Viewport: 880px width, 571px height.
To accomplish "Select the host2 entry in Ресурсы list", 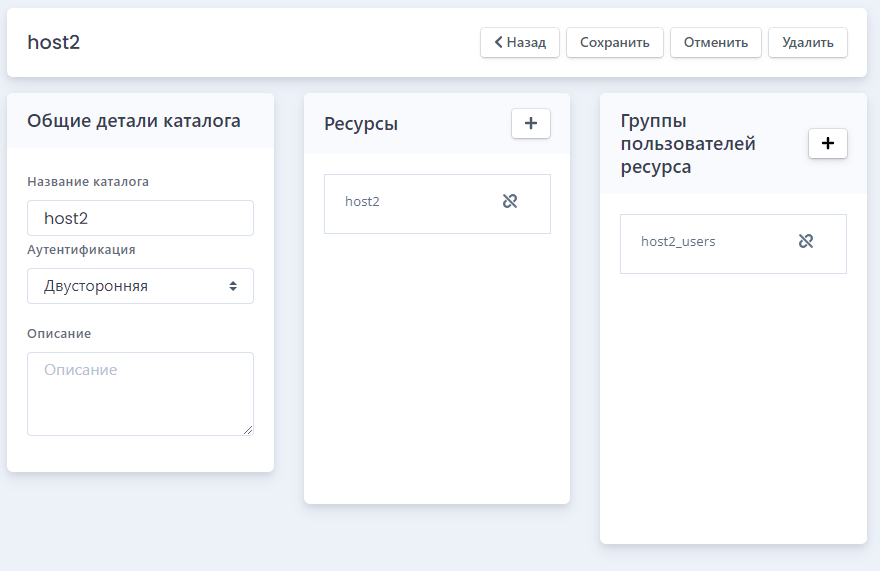I will (x=437, y=204).
